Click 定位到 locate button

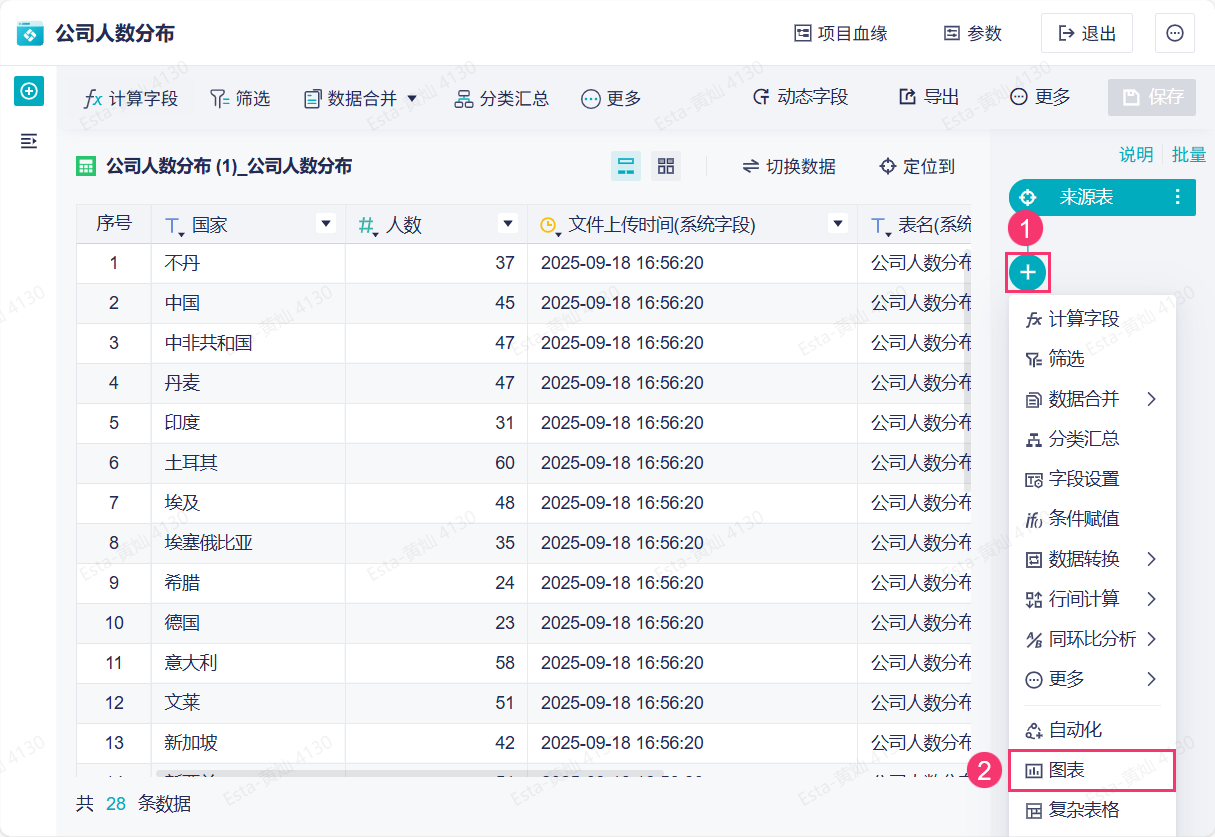point(917,166)
